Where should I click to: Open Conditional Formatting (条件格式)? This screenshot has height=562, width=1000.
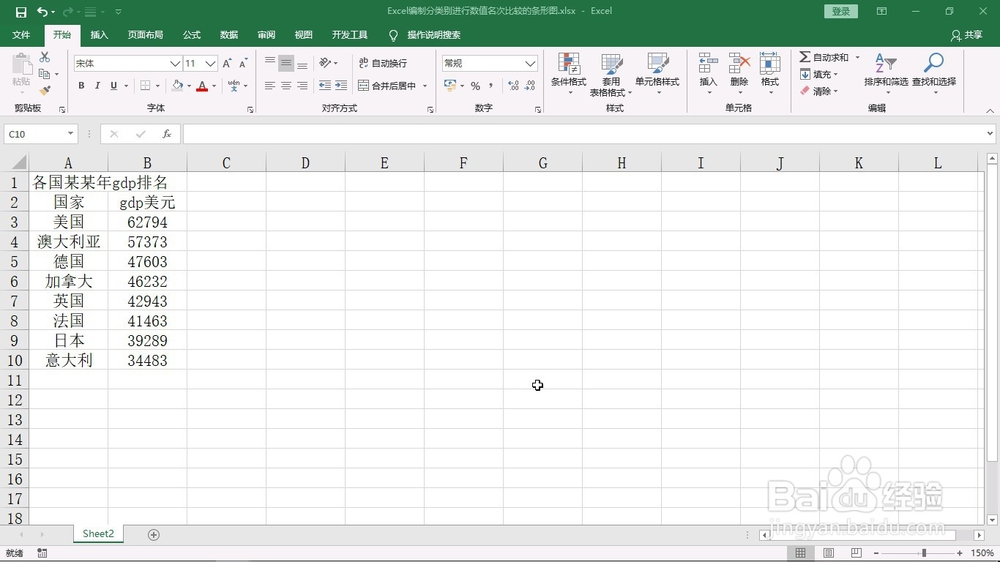568,73
